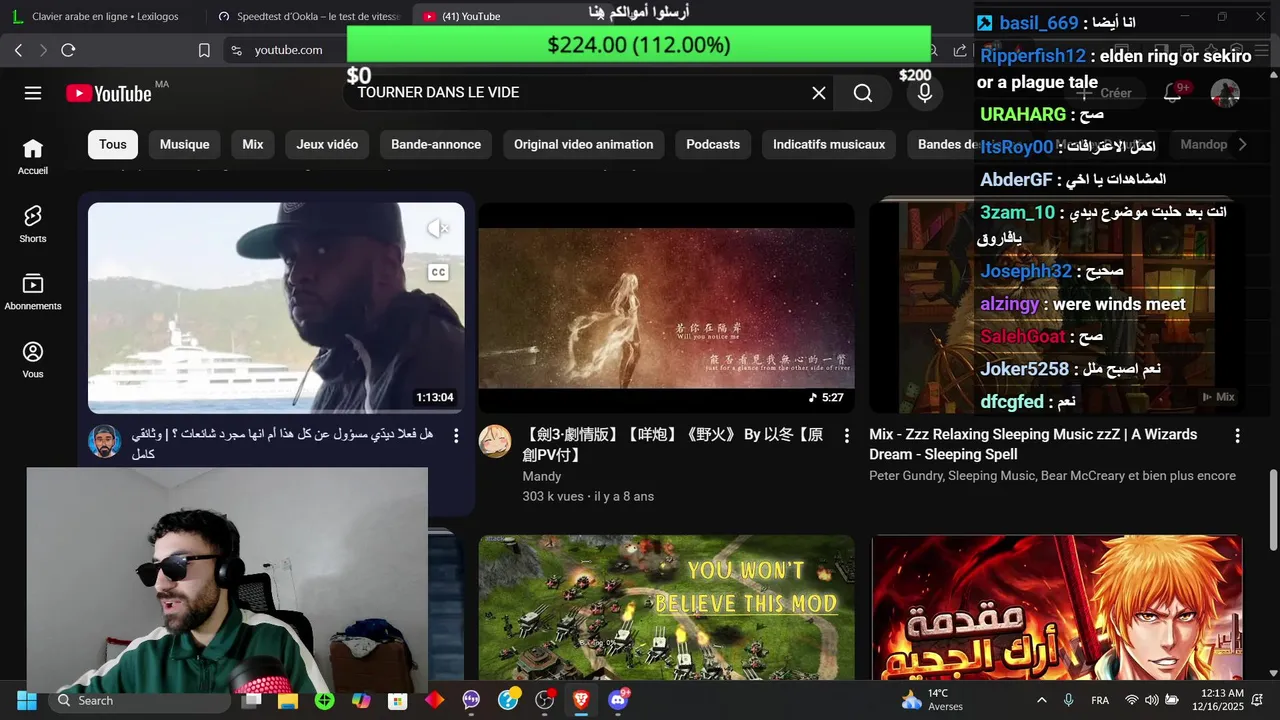Open File Explorer from the taskbar
The width and height of the screenshot is (1280, 720).
[x=288, y=700]
